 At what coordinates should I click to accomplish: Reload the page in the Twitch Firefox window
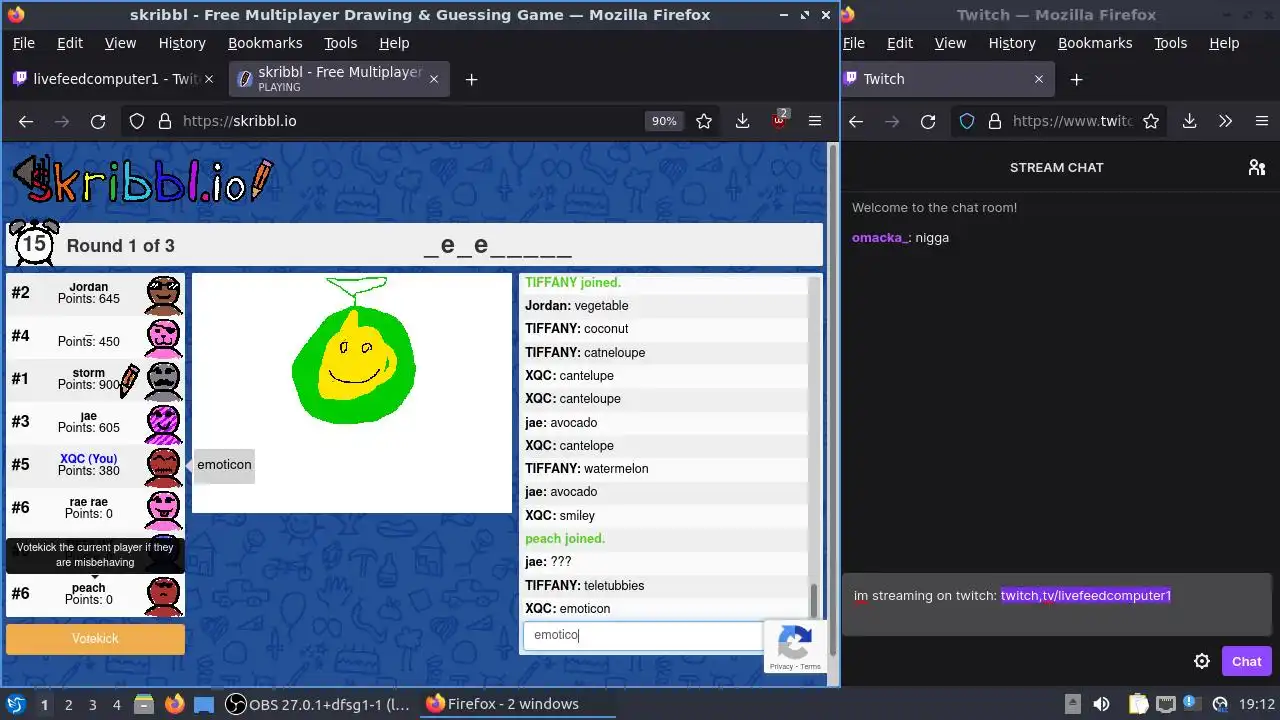[928, 121]
